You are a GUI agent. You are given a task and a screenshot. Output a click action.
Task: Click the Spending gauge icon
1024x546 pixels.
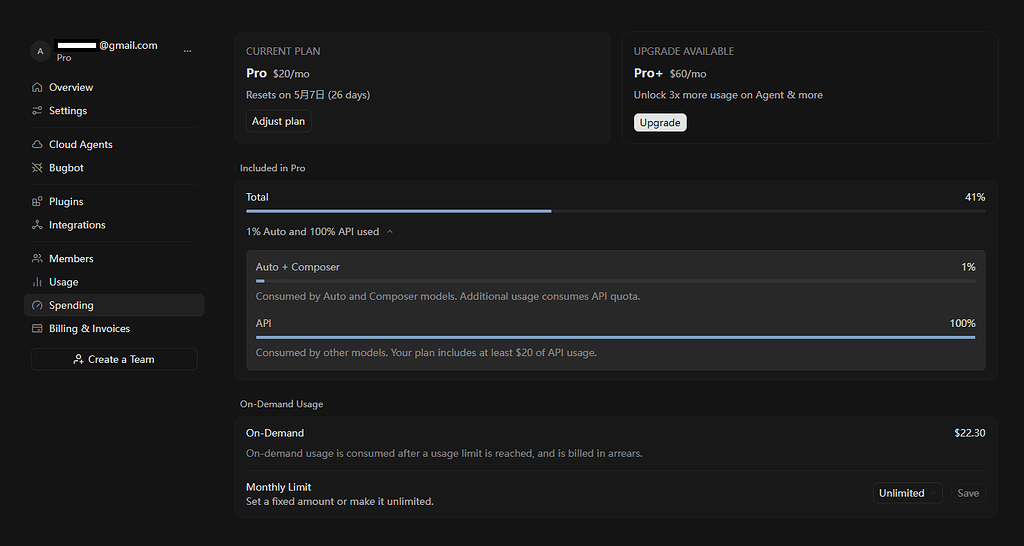pos(37,306)
